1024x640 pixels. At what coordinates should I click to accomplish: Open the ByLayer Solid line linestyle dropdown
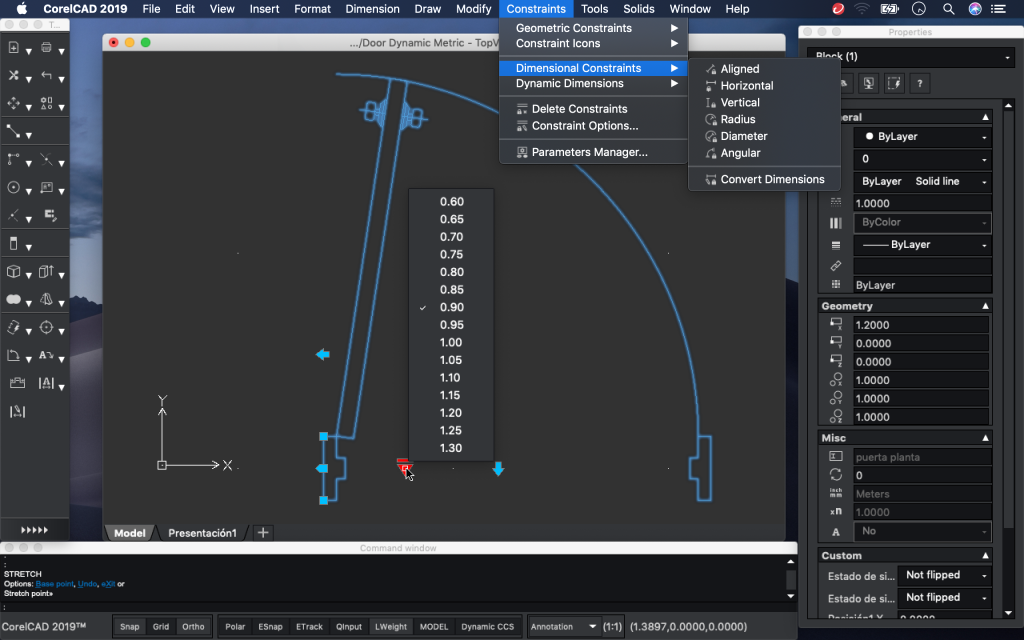922,181
